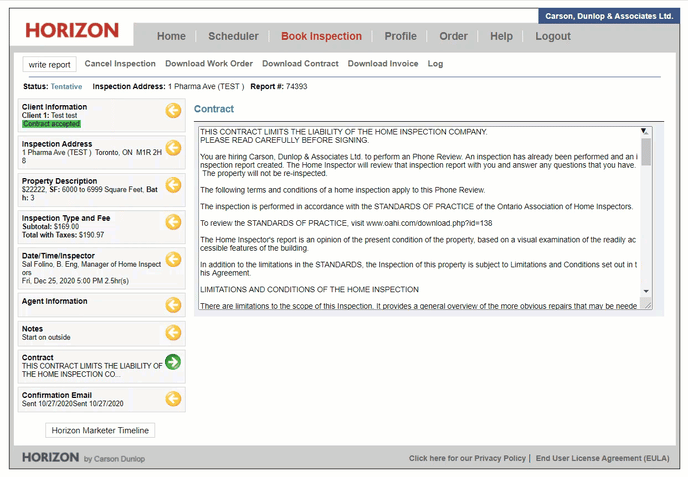Go to the Scheduler tab

233,36
